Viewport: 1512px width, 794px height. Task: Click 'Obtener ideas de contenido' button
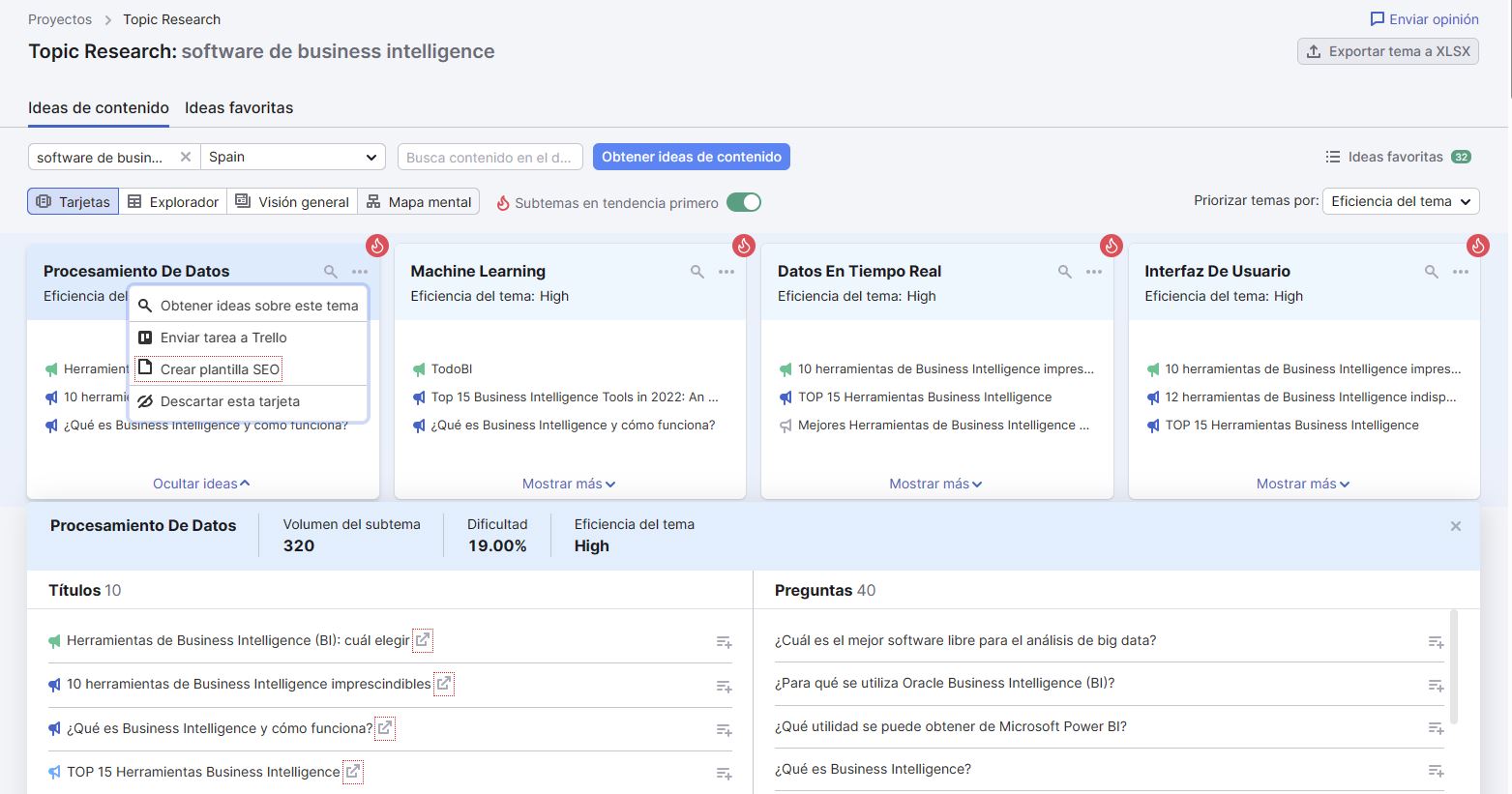(691, 157)
